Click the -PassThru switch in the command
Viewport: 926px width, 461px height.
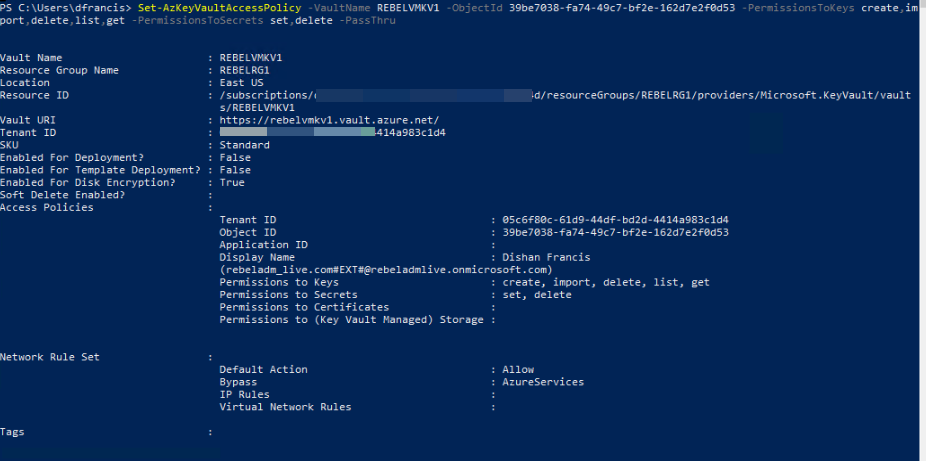(369, 20)
